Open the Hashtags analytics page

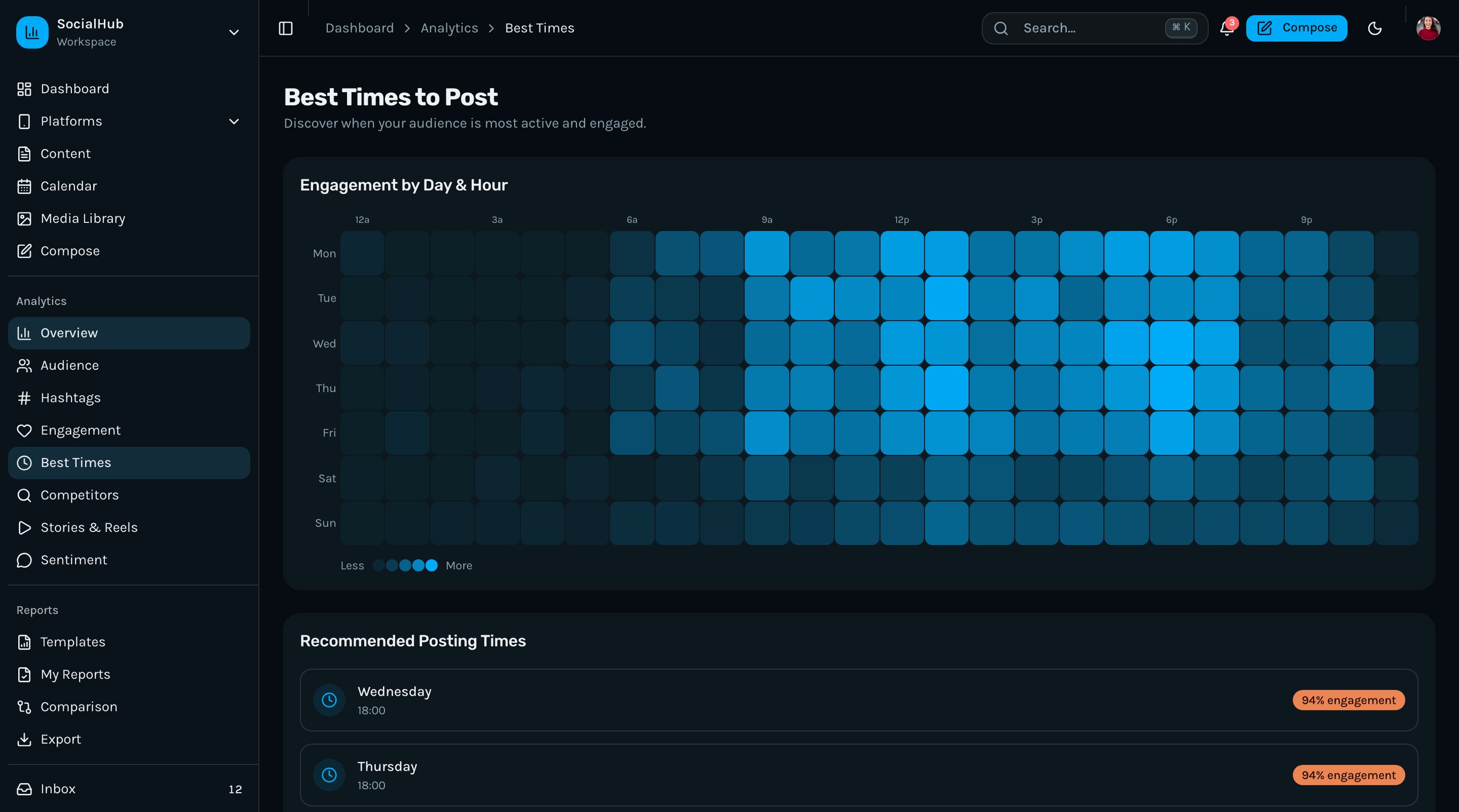[x=129, y=397]
